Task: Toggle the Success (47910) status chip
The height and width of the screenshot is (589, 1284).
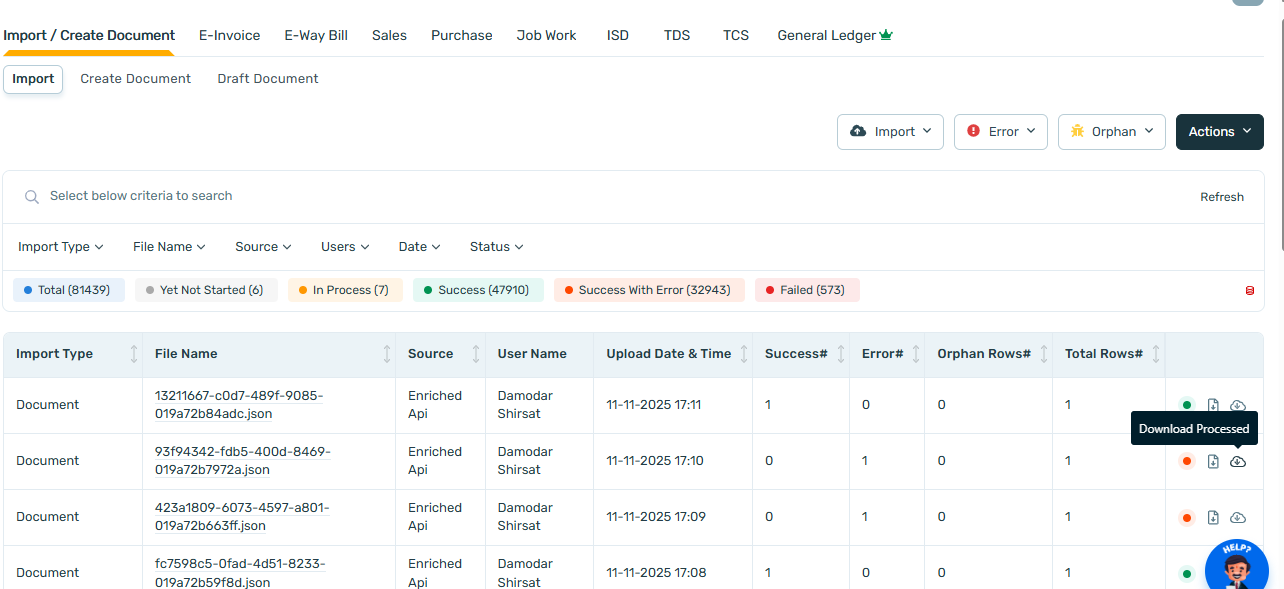Action: (477, 290)
